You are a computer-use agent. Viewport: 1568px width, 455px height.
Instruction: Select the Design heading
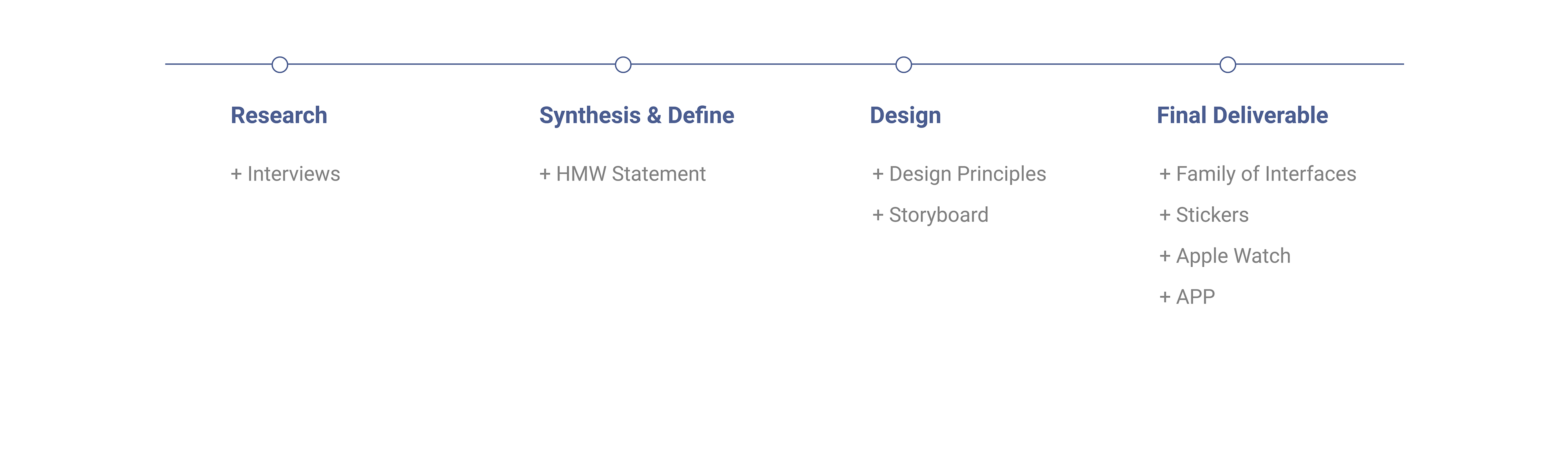(905, 116)
